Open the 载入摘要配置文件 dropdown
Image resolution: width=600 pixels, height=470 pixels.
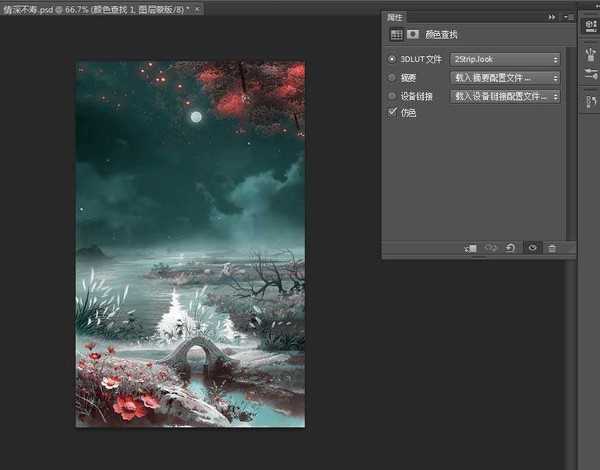(x=505, y=78)
